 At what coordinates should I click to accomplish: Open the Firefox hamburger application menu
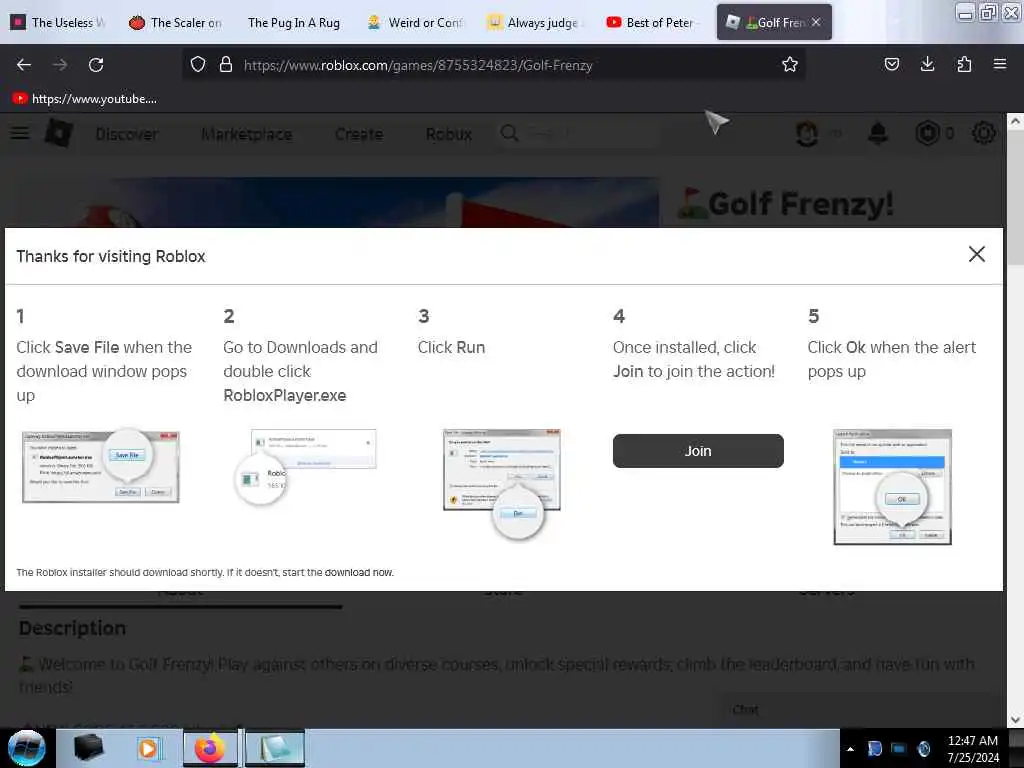[1000, 64]
